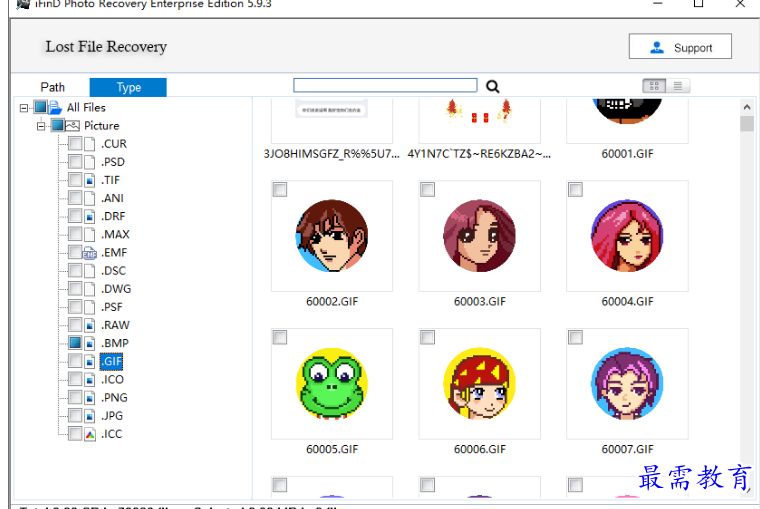Image resolution: width=760 pixels, height=509 pixels.
Task: Click the scrollbar up arrow
Action: [x=747, y=107]
